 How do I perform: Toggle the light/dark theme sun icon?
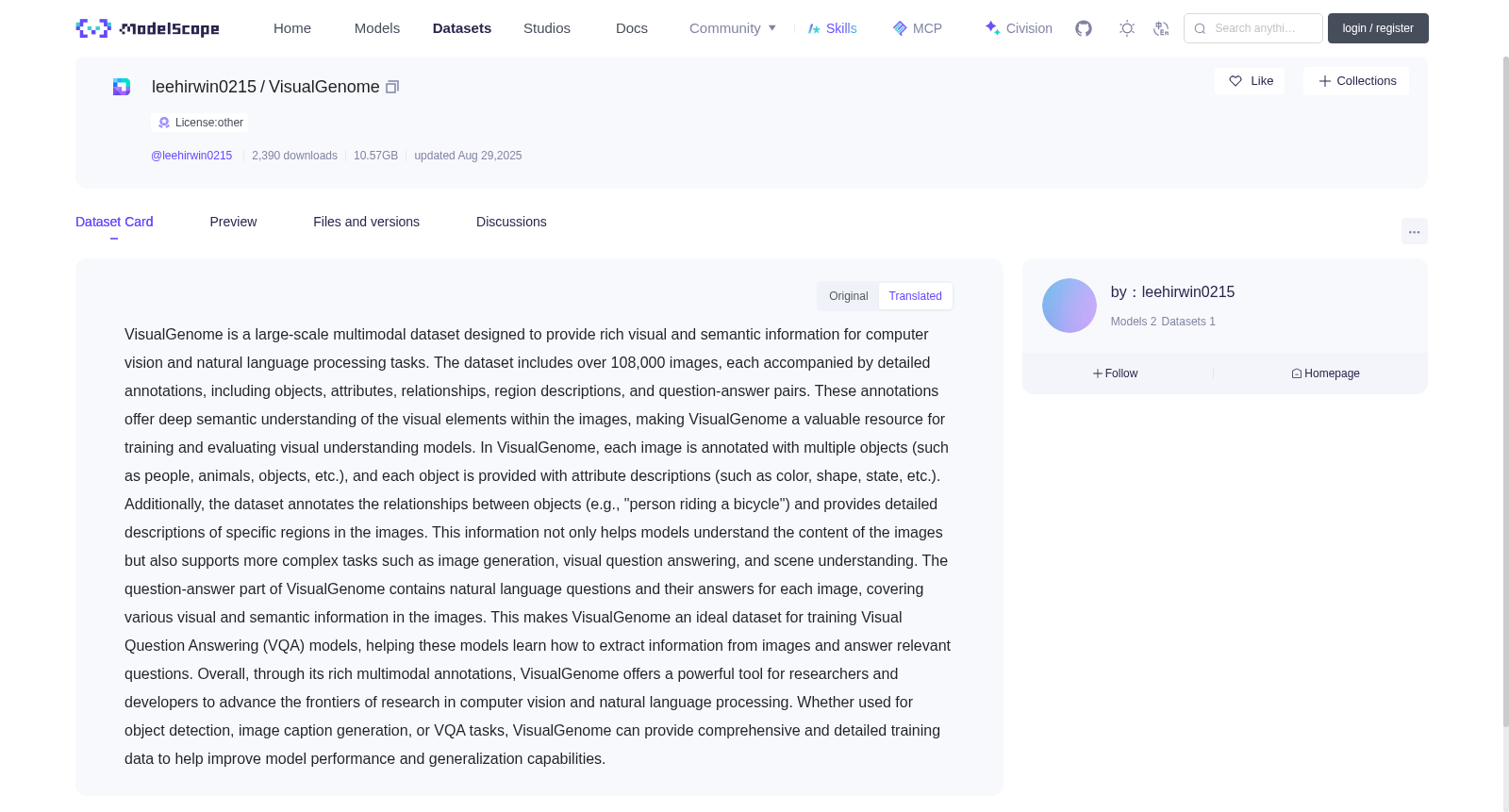point(1127,28)
